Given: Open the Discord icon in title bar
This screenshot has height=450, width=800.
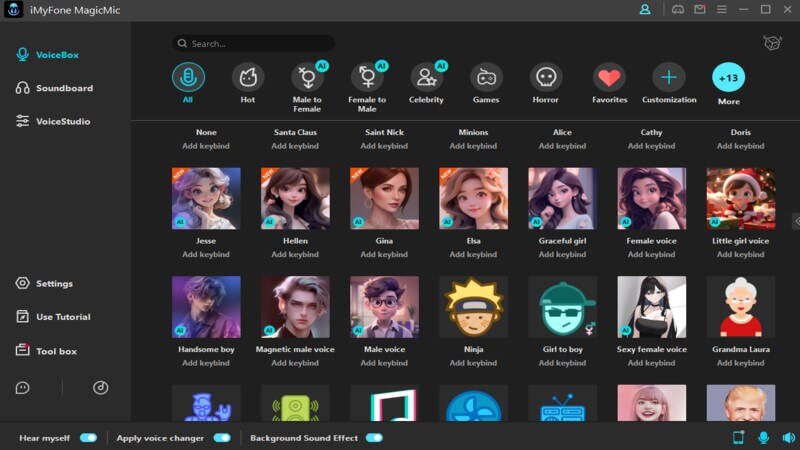Looking at the screenshot, I should coord(678,9).
